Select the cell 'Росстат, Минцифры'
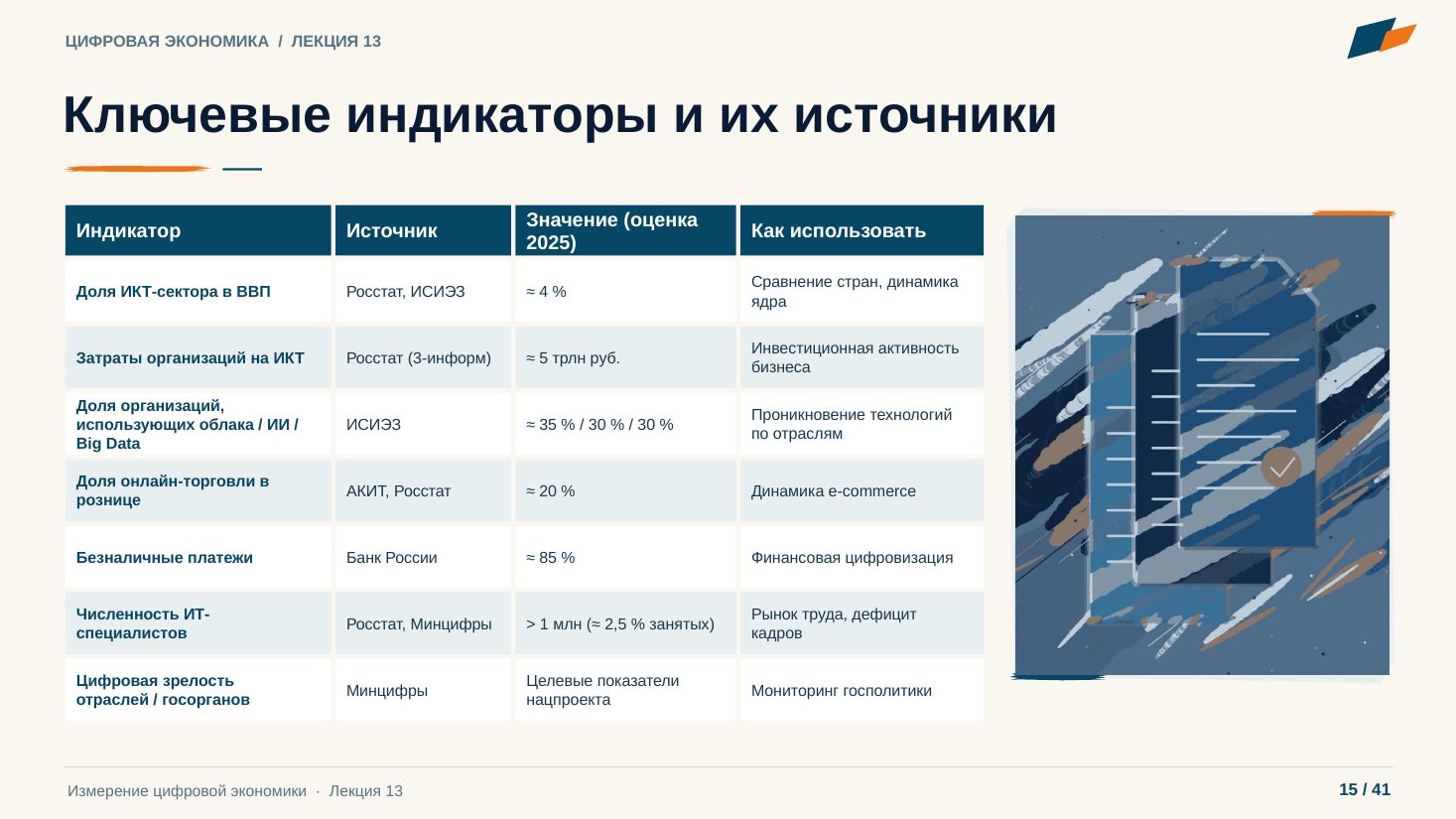 pyautogui.click(x=423, y=624)
